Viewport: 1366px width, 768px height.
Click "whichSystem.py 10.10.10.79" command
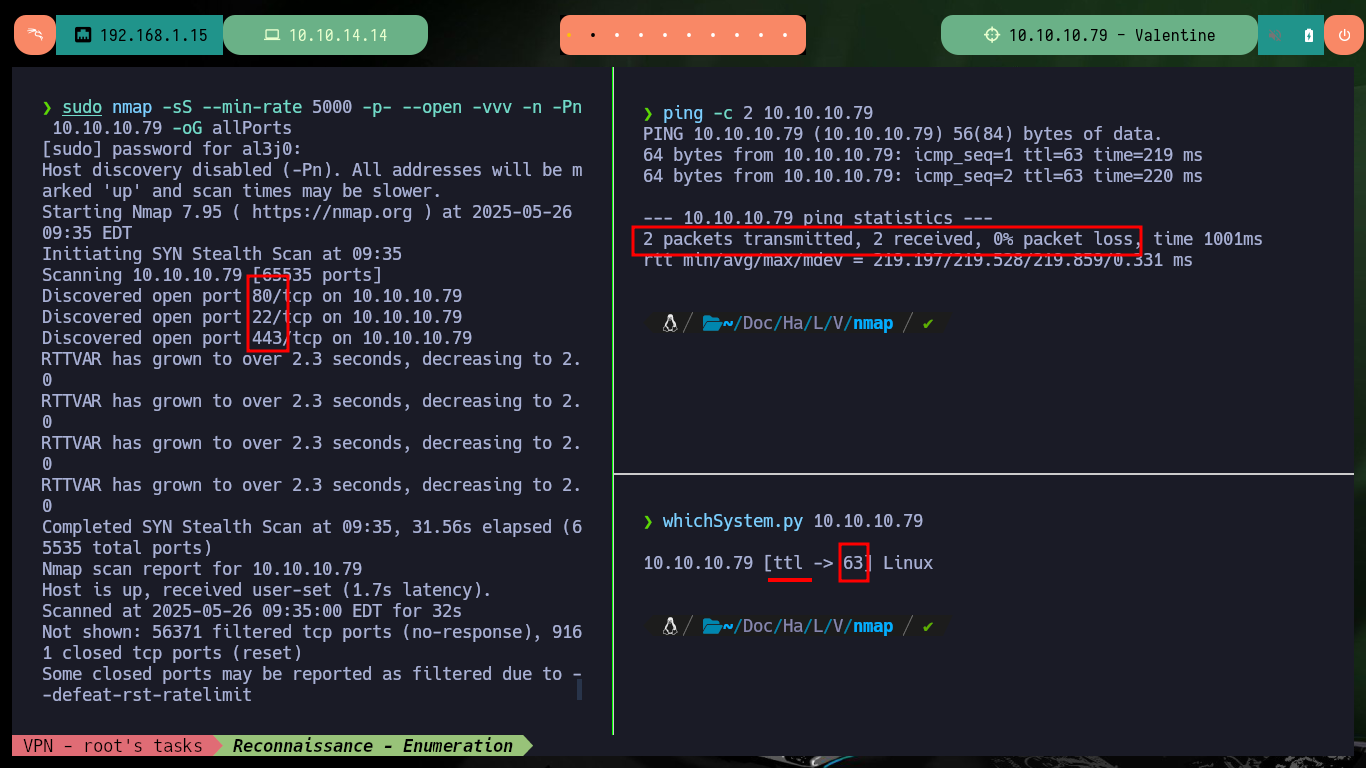[x=793, y=521]
